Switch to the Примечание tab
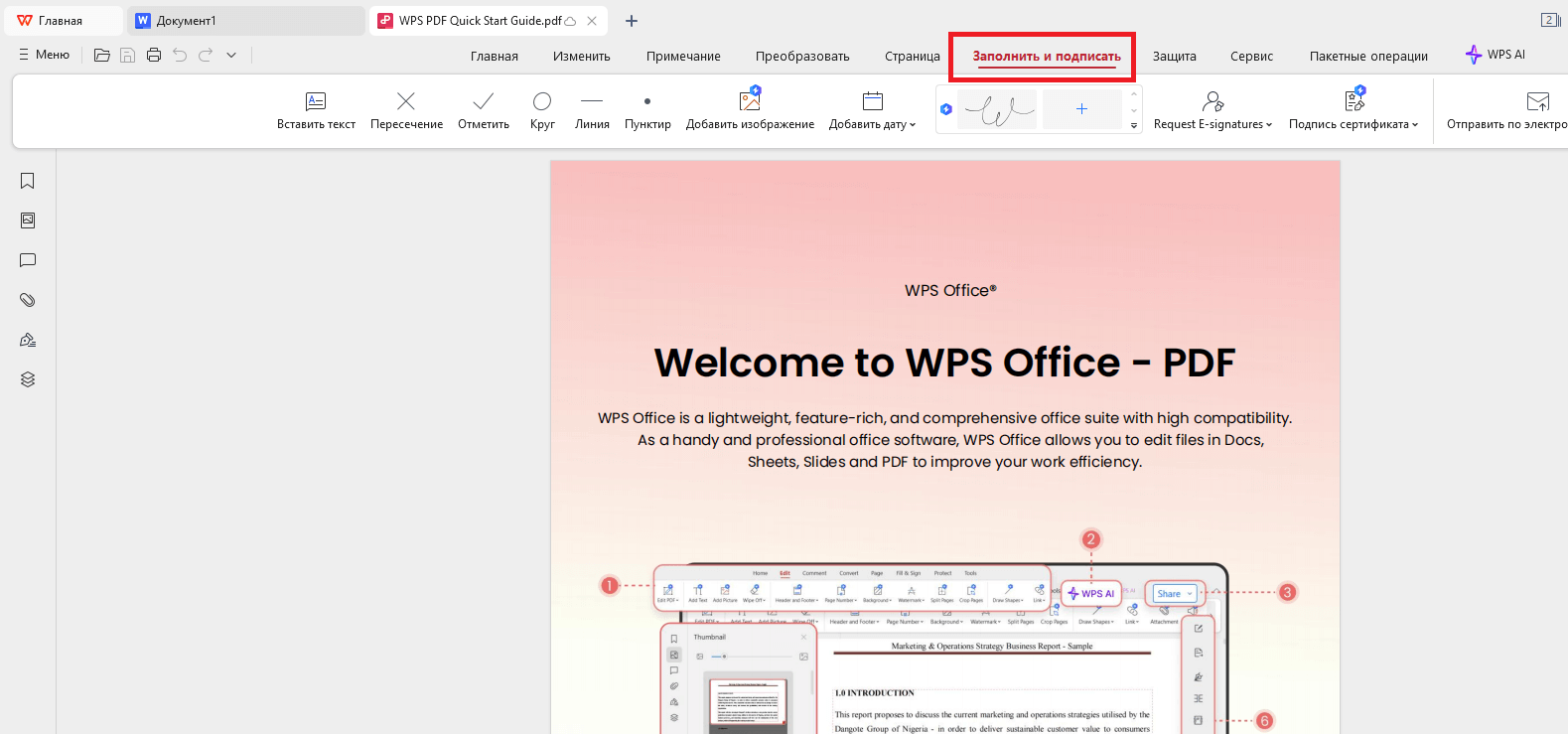This screenshot has width=1568, height=734. (x=683, y=56)
